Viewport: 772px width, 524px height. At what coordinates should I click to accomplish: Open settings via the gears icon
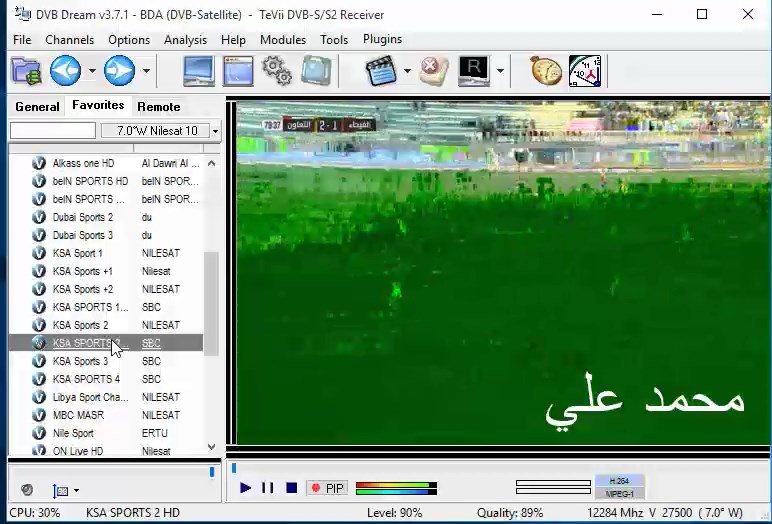[277, 70]
